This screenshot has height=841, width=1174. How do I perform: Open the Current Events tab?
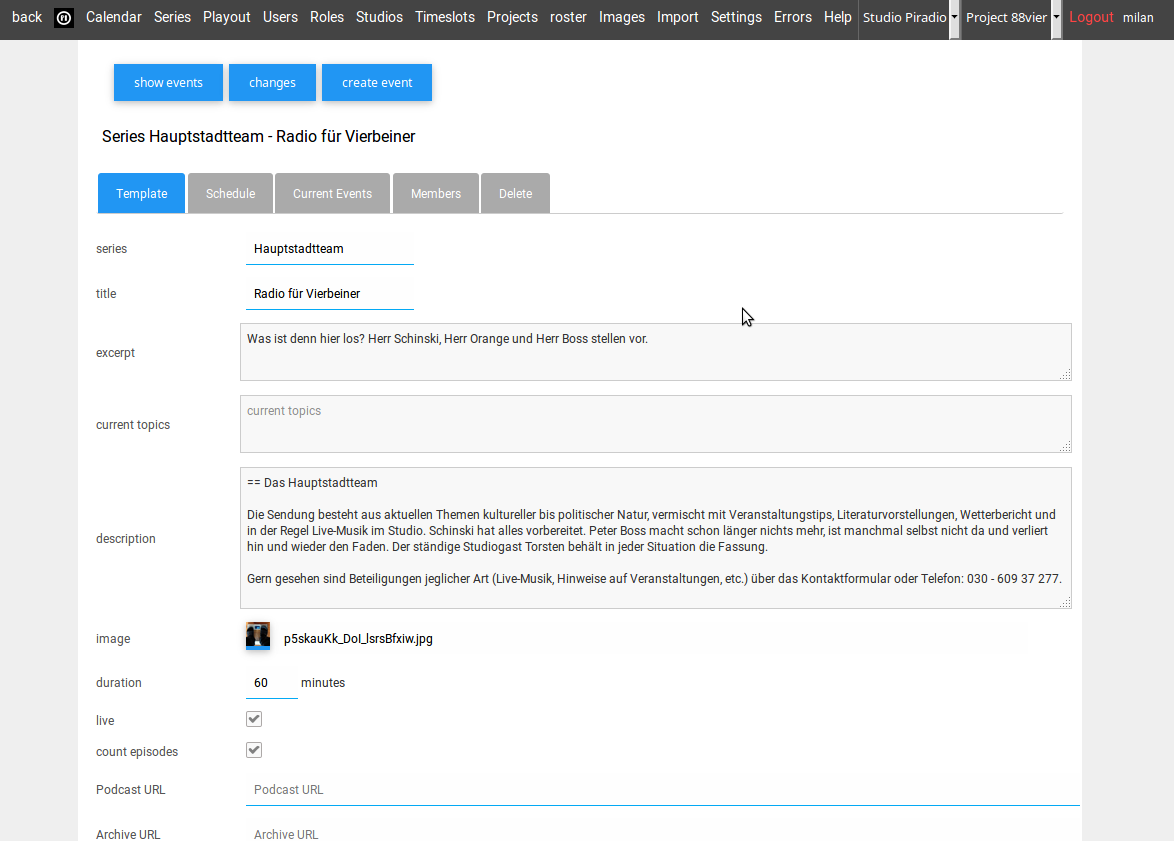point(332,193)
